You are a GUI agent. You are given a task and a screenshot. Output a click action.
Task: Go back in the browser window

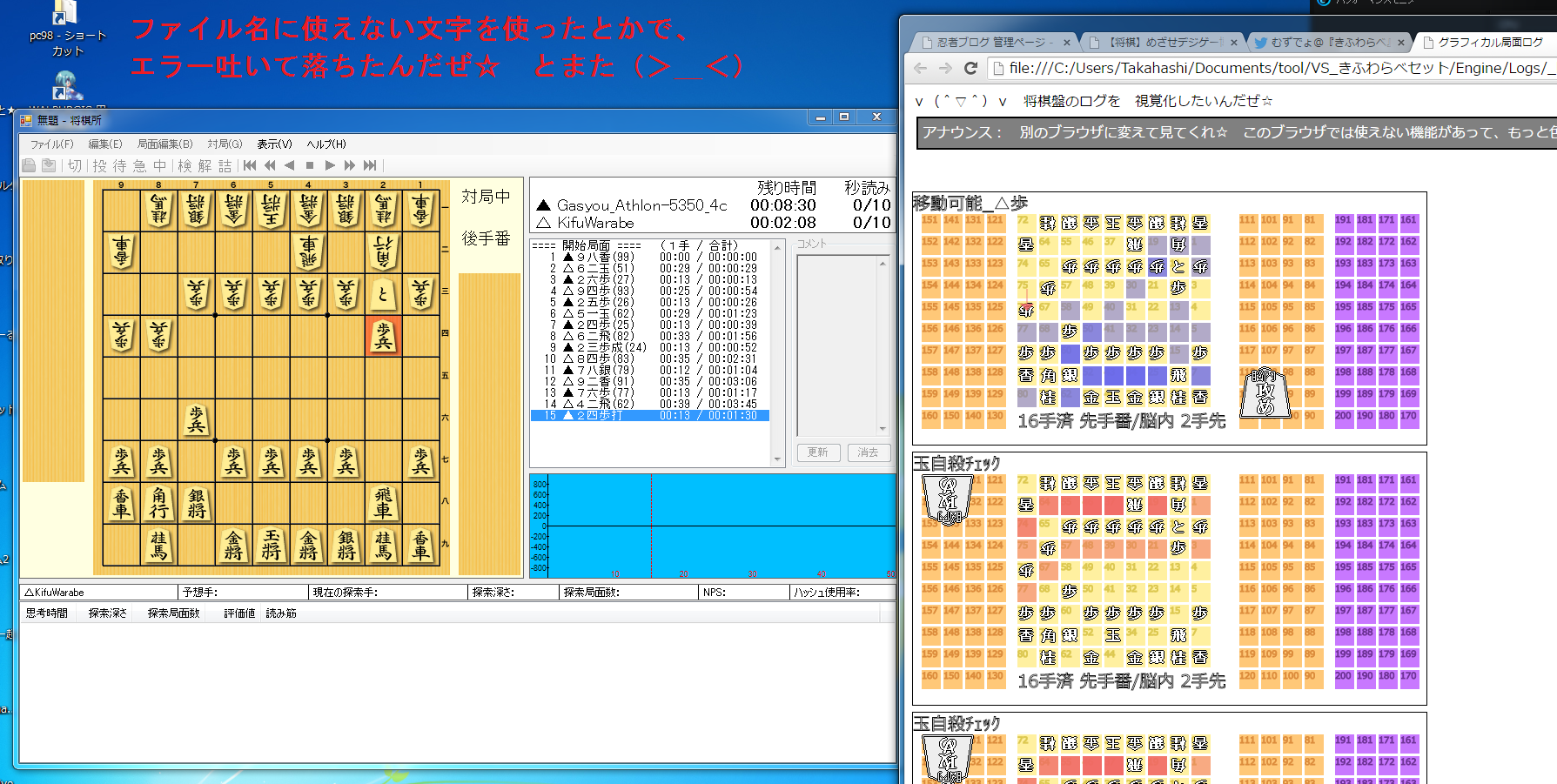[x=921, y=68]
